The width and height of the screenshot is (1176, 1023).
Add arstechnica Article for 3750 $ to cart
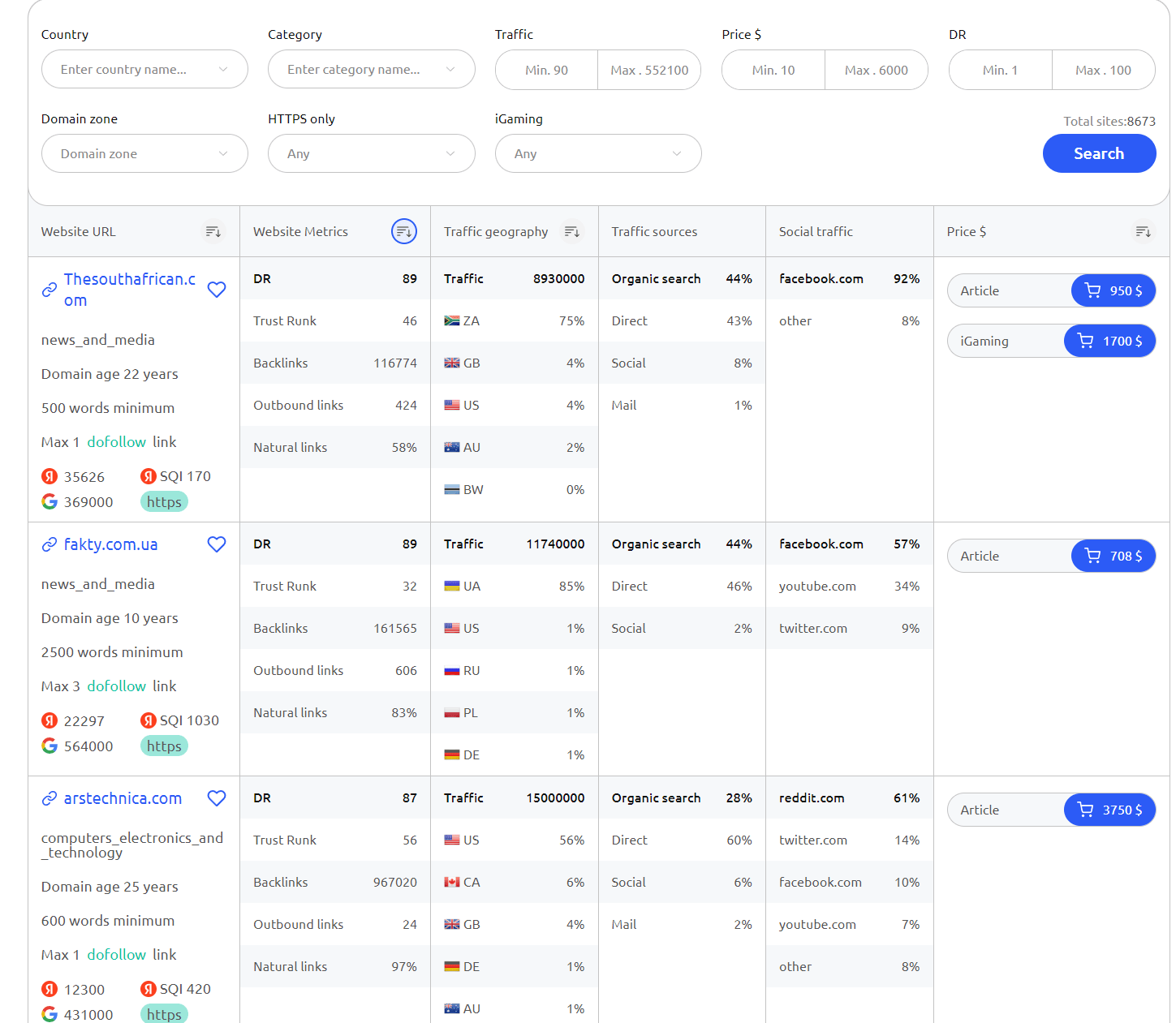point(1109,810)
